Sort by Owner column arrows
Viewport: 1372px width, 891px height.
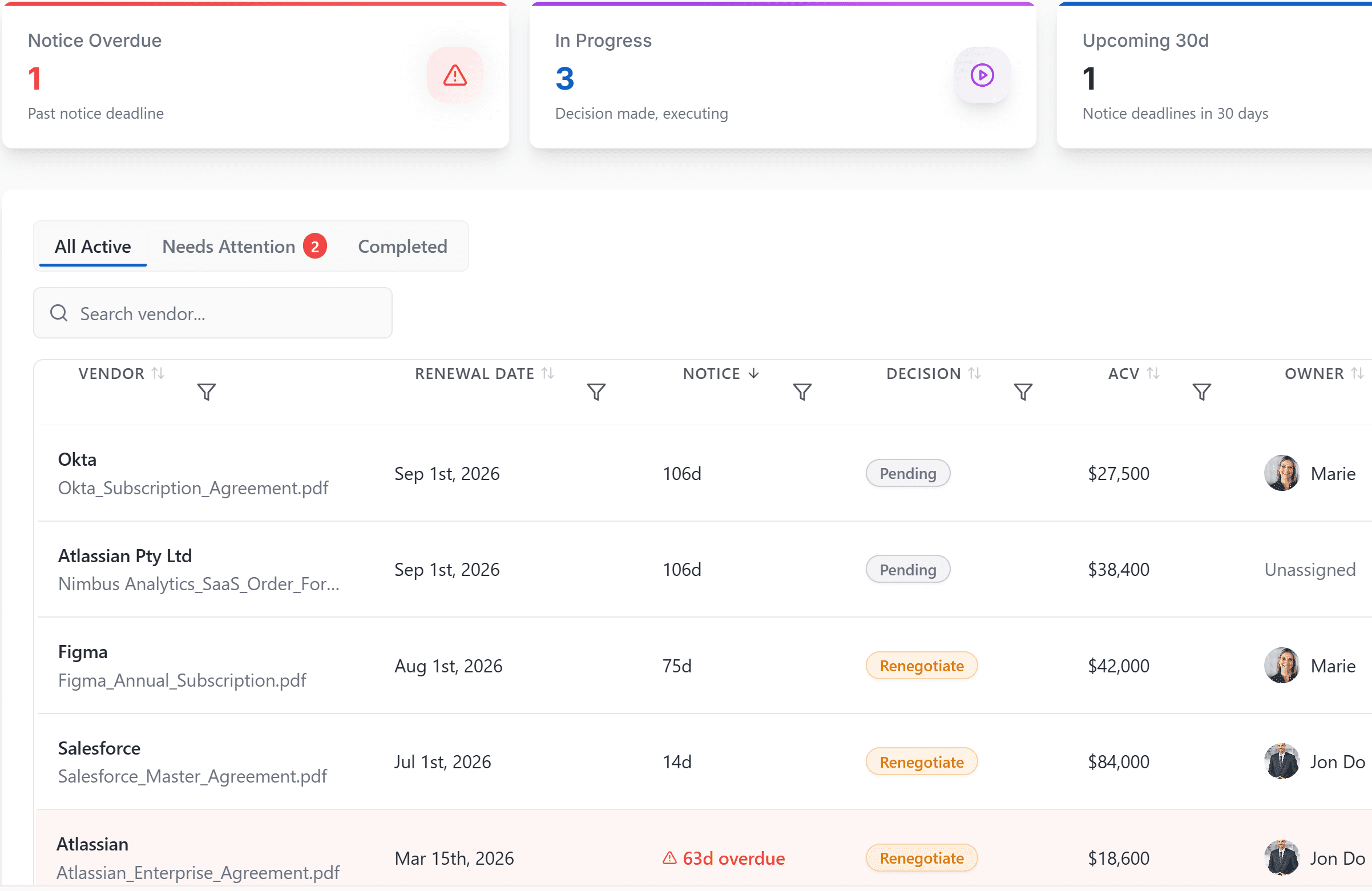tap(1357, 374)
